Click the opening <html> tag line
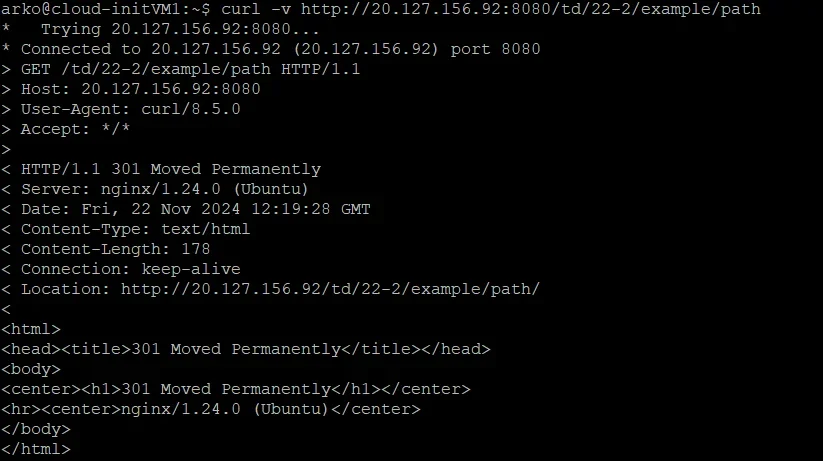This screenshot has width=823, height=461. 31,329
